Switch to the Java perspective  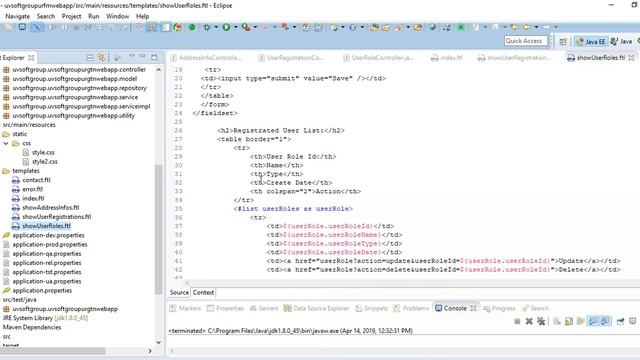pos(622,41)
